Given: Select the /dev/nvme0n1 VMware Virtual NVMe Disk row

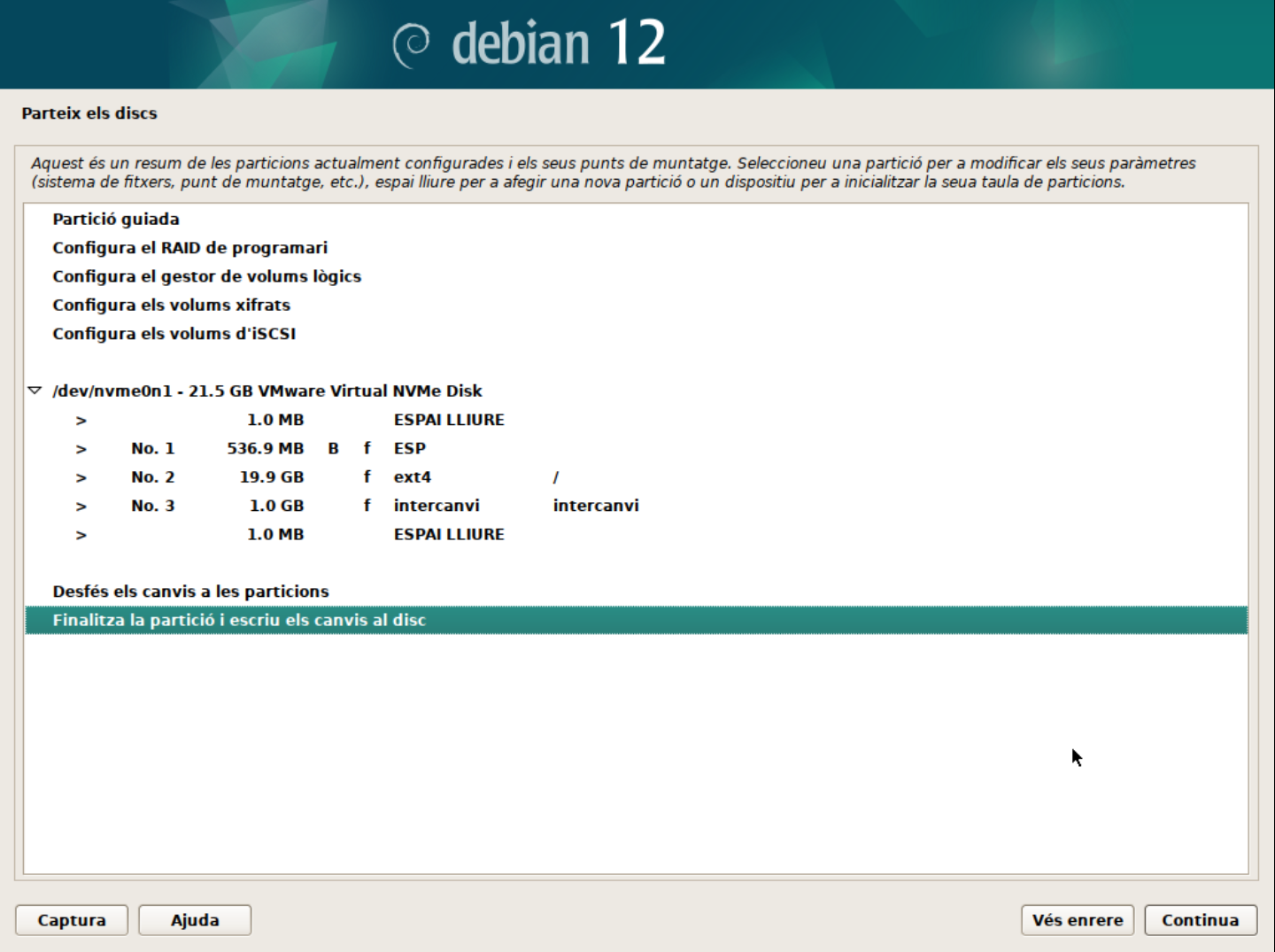Looking at the screenshot, I should coord(636,391).
